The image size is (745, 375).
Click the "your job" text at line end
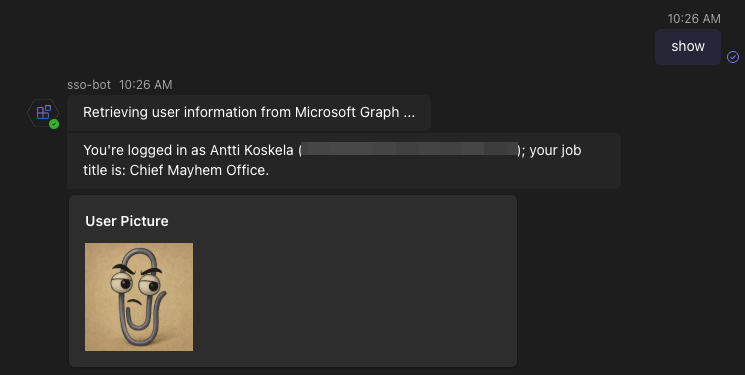click(555, 150)
